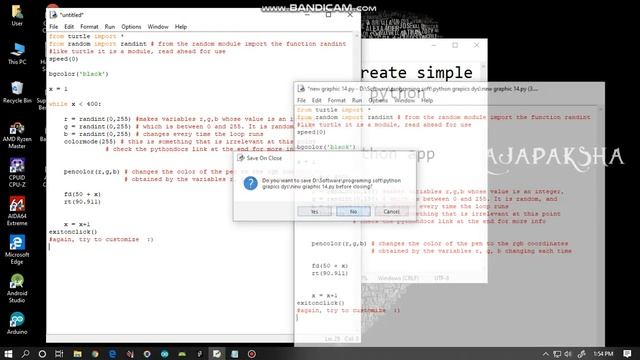This screenshot has height=360, width=640.
Task: Click 'fd(50 + x)' line in untitled editor
Action: (x=82, y=194)
